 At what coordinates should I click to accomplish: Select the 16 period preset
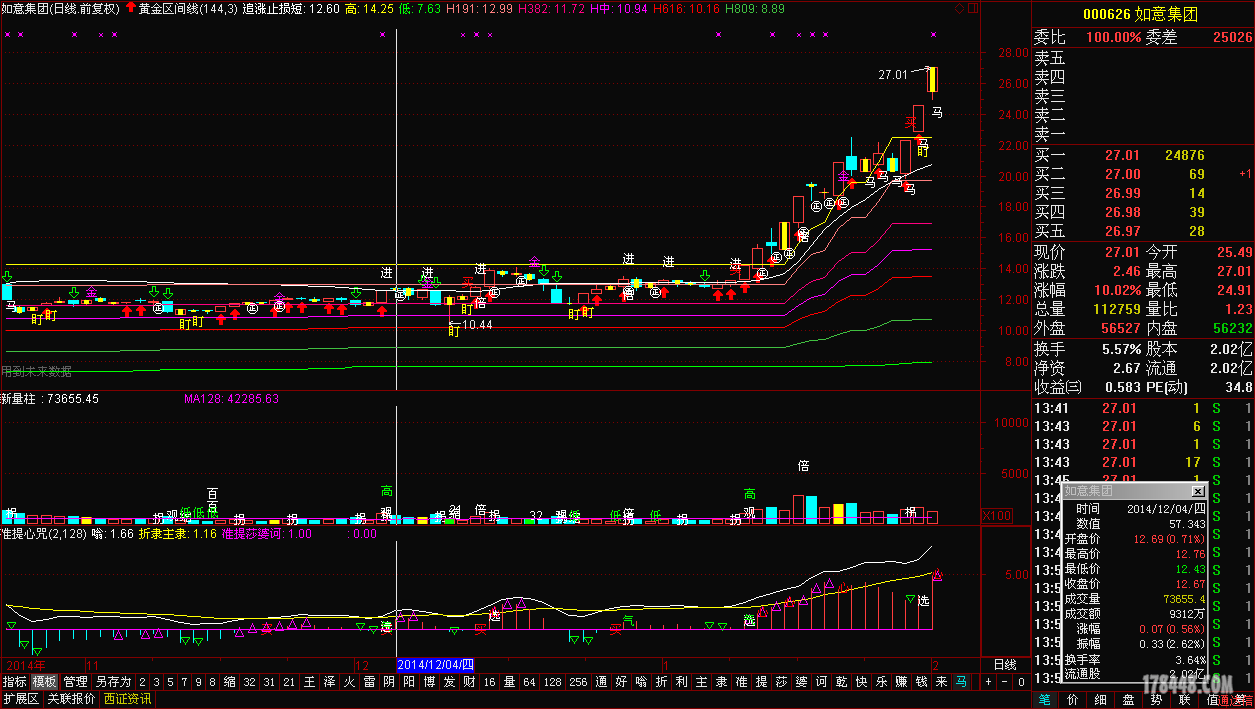(489, 681)
